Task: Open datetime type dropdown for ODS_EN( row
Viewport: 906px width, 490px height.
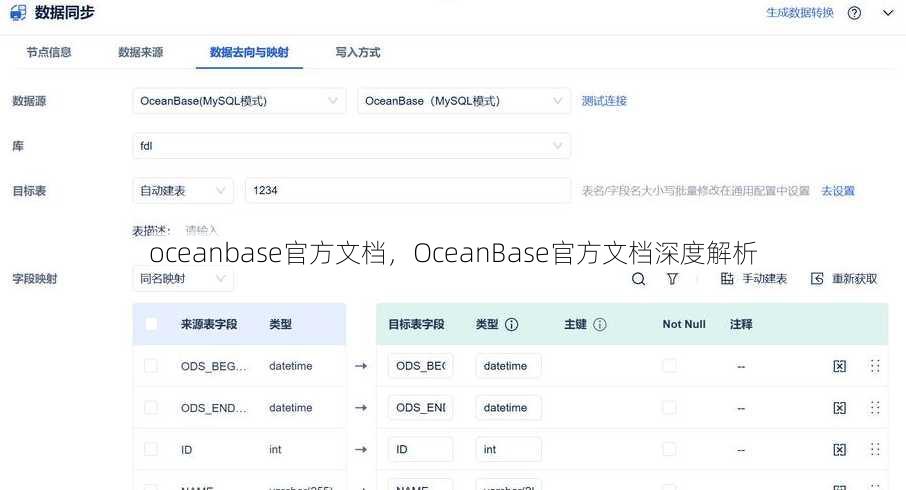Action: tap(508, 407)
